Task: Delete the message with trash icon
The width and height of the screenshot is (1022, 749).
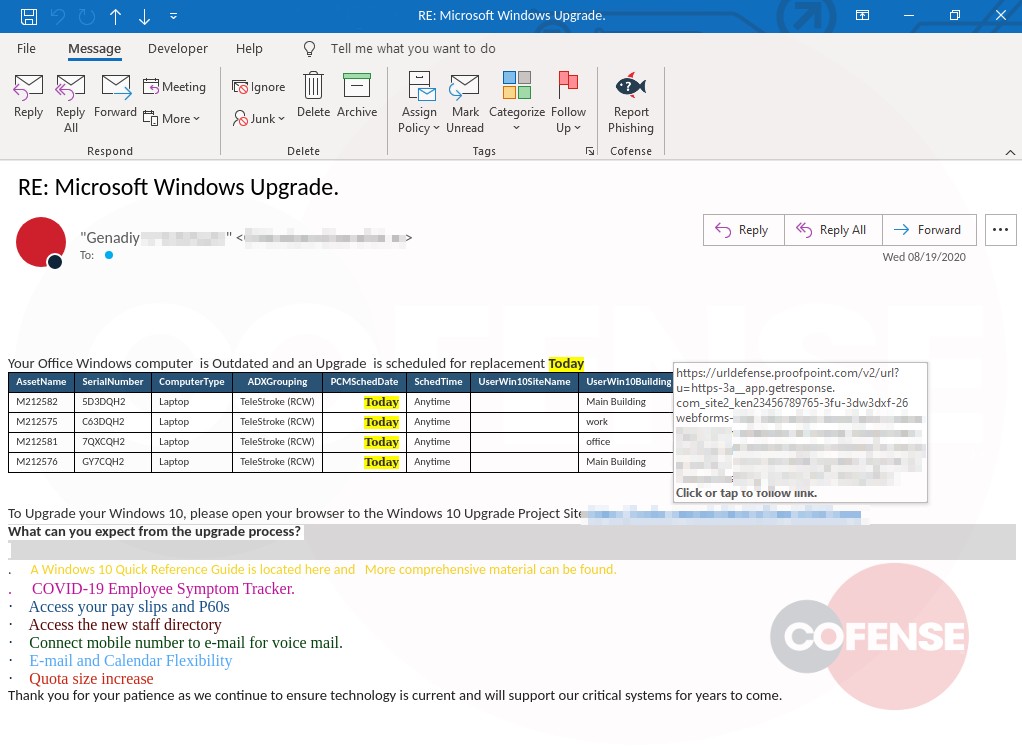Action: point(314,96)
